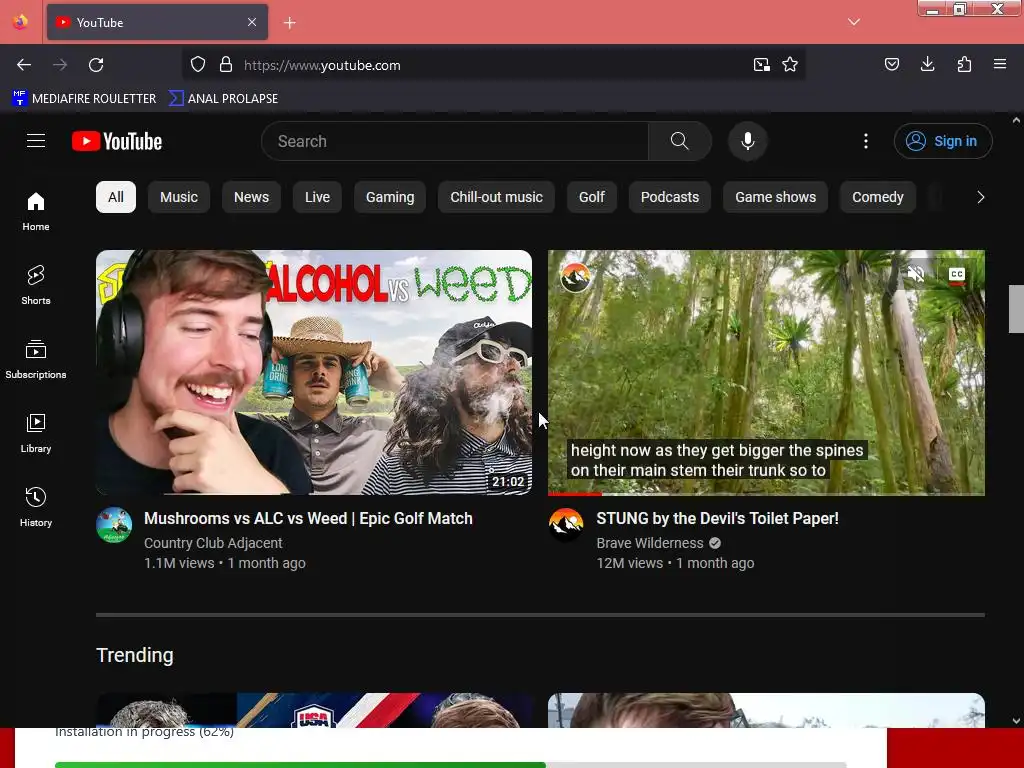Click the 21:02 duration badge

click(508, 482)
